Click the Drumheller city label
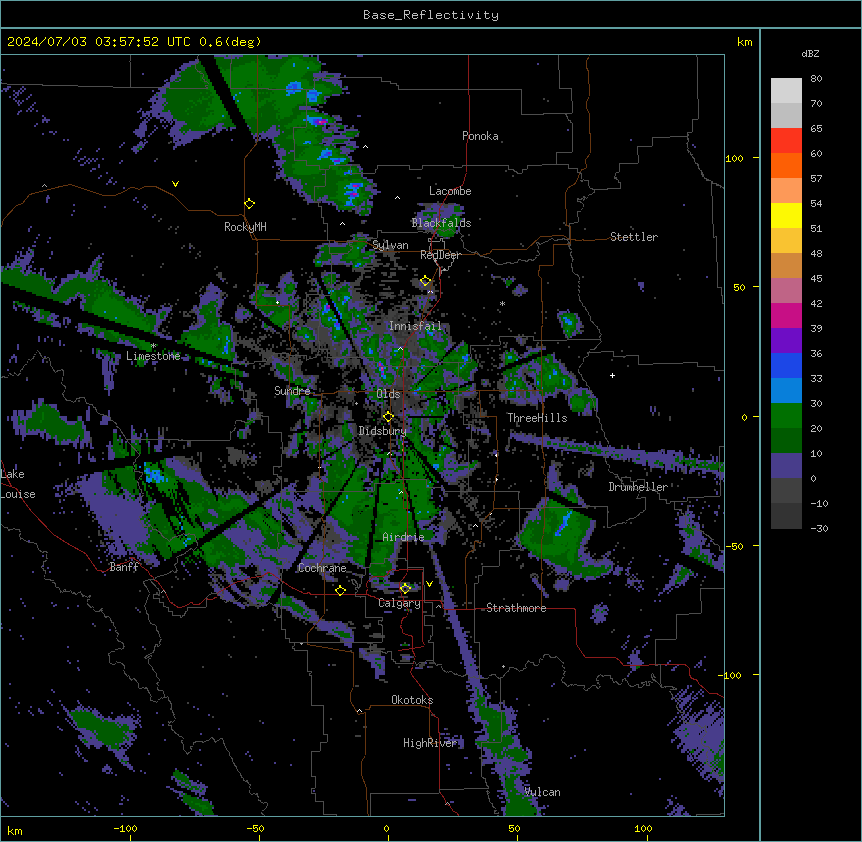The image size is (862, 842). (638, 487)
